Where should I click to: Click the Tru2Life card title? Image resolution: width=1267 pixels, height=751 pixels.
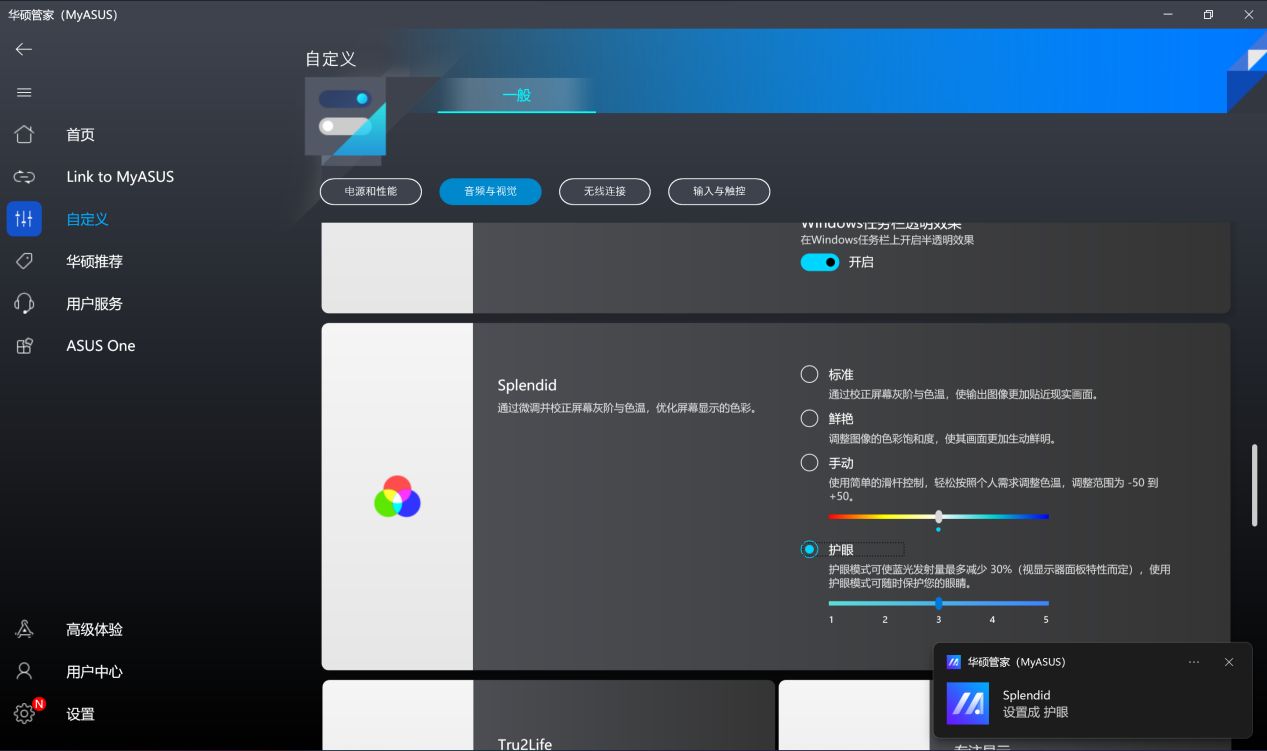tap(525, 744)
